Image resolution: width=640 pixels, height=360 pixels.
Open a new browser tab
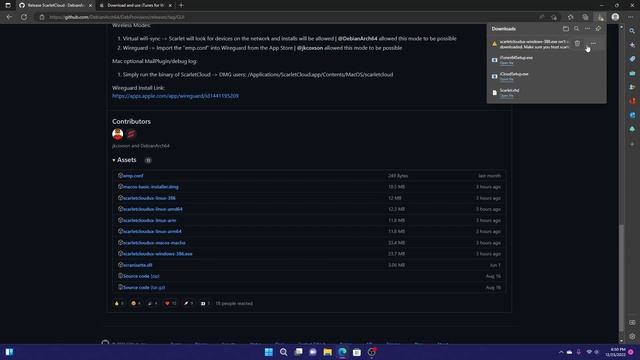[181, 5]
